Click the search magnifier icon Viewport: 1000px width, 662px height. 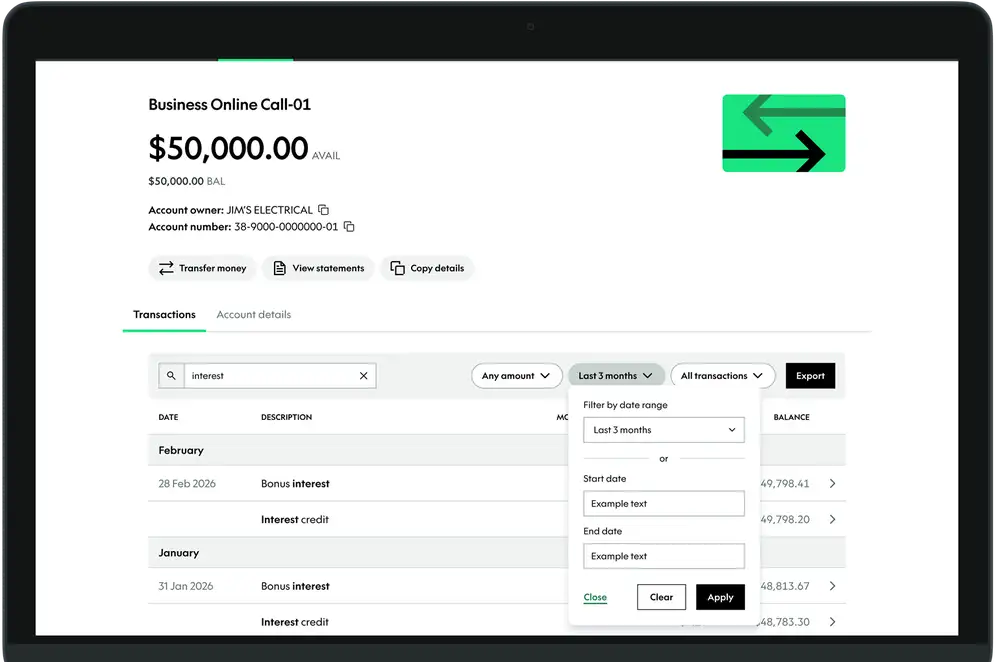[x=171, y=376]
